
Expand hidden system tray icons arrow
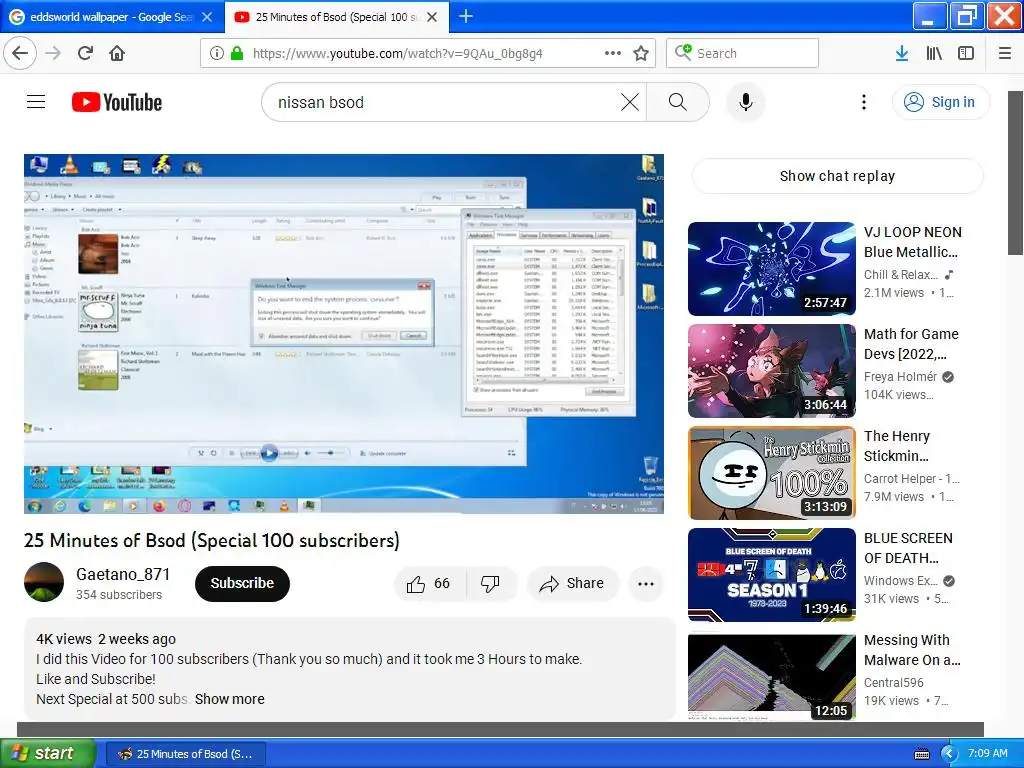[x=949, y=754]
